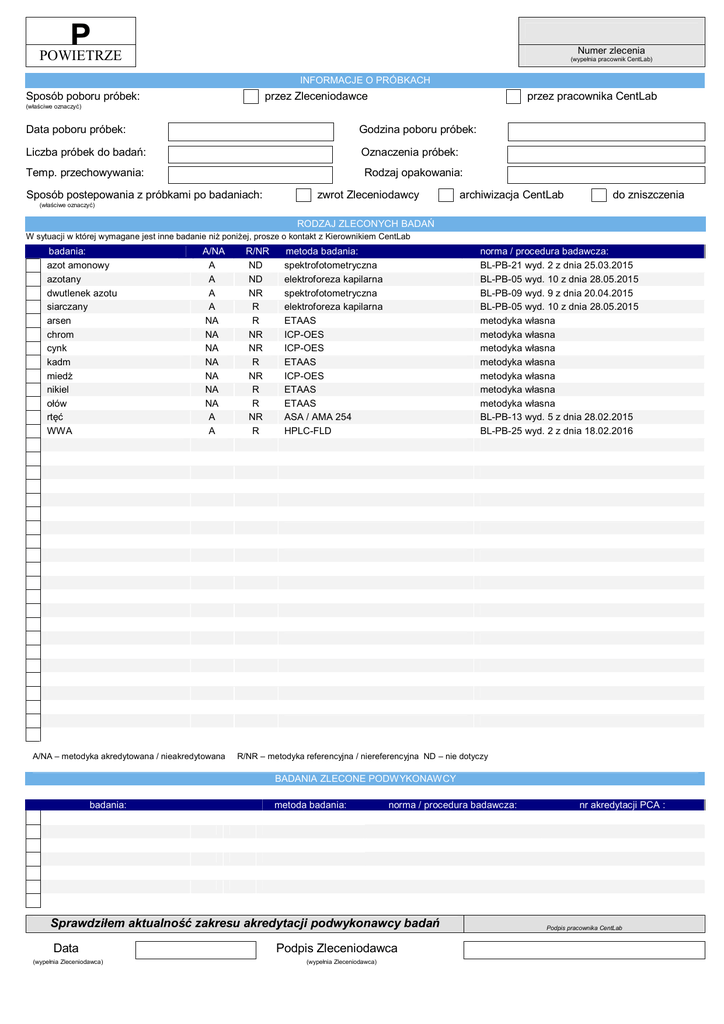This screenshot has width=724, height=1024.
Task: Select the checkbox for 'rtęć' test
Action: click(x=33, y=417)
